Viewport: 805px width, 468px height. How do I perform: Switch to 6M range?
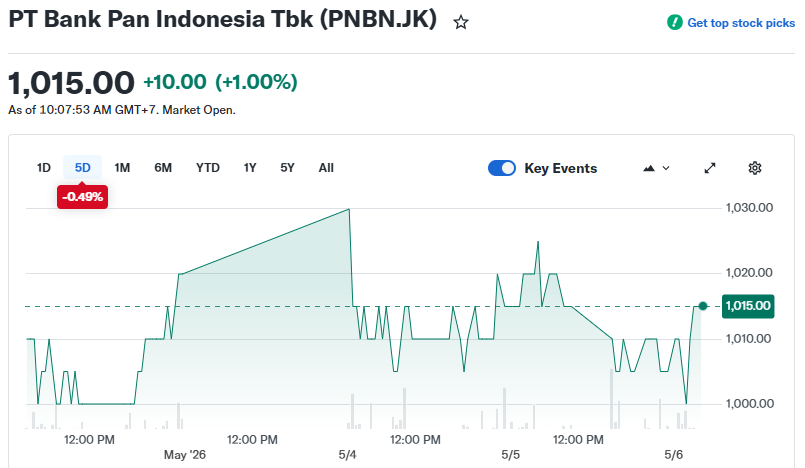(163, 168)
